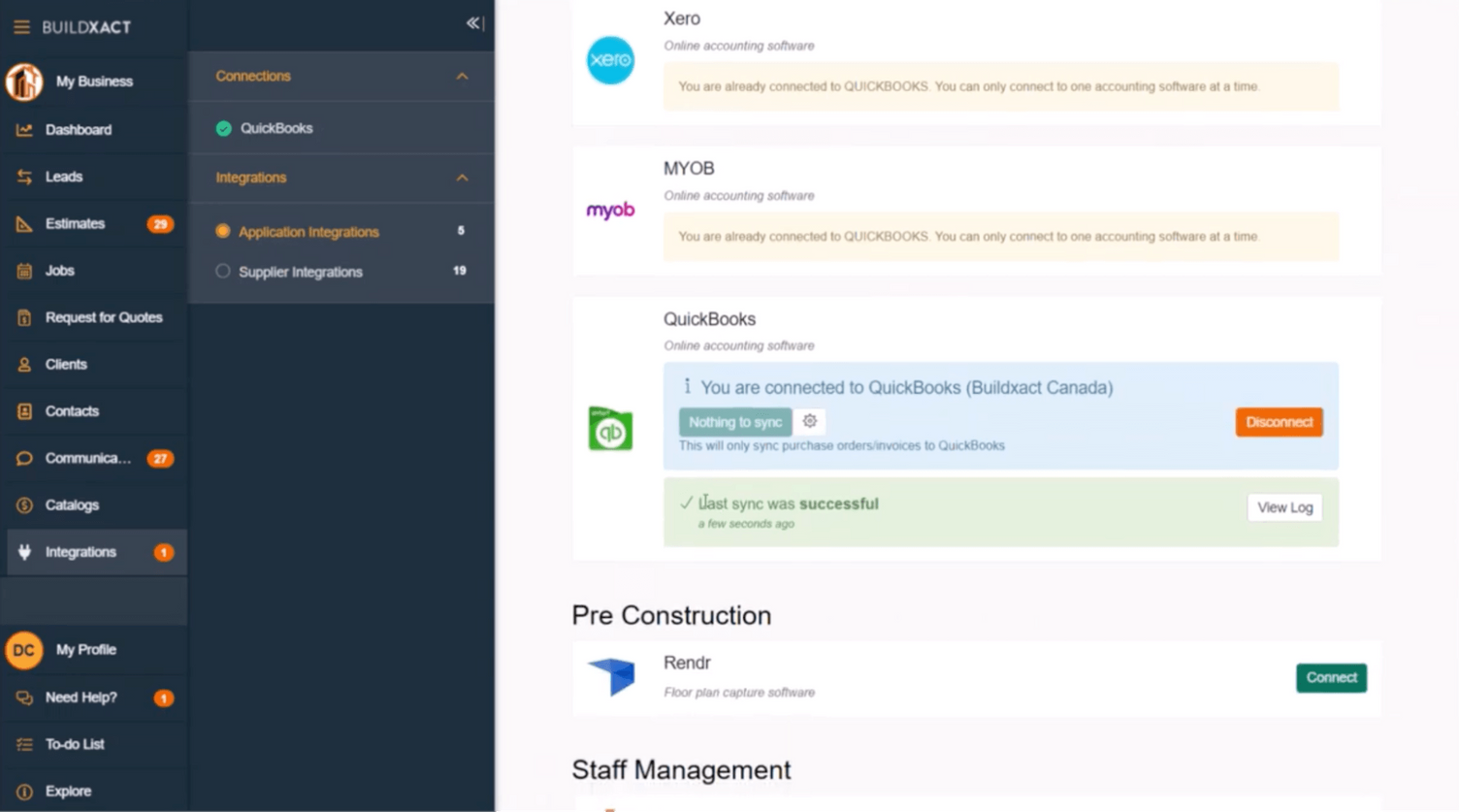Click MYOB already-connected warning message
1459x812 pixels.
1001,237
